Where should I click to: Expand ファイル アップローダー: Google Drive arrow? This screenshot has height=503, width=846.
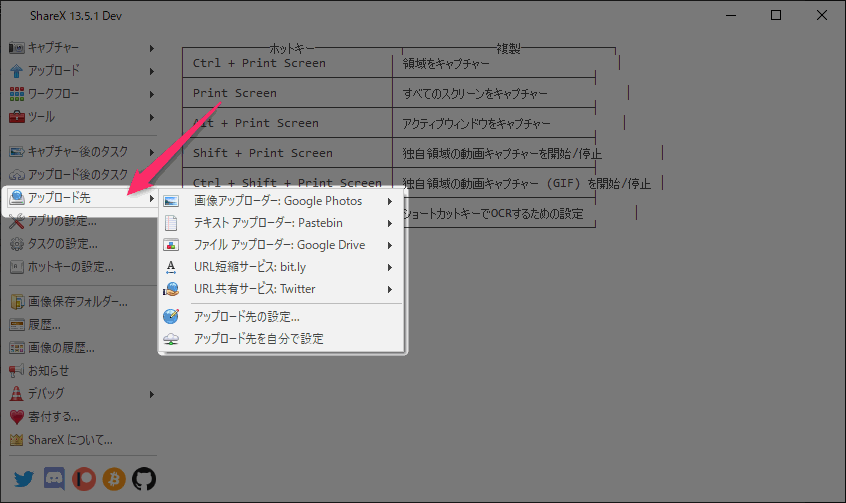point(390,246)
